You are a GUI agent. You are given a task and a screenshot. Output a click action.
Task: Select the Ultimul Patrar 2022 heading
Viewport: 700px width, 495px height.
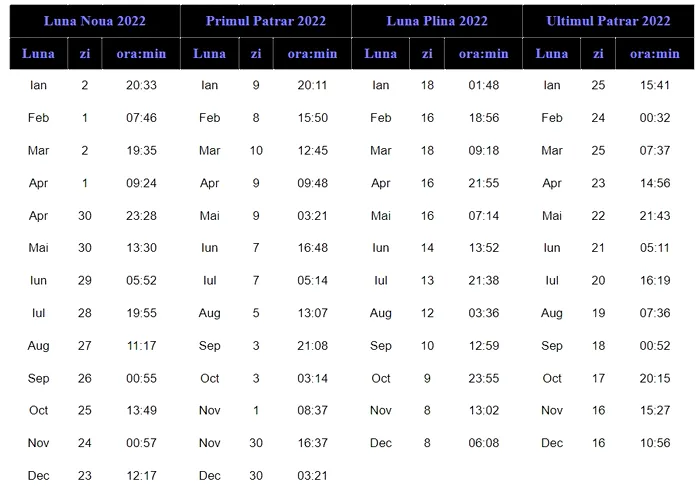[608, 21]
